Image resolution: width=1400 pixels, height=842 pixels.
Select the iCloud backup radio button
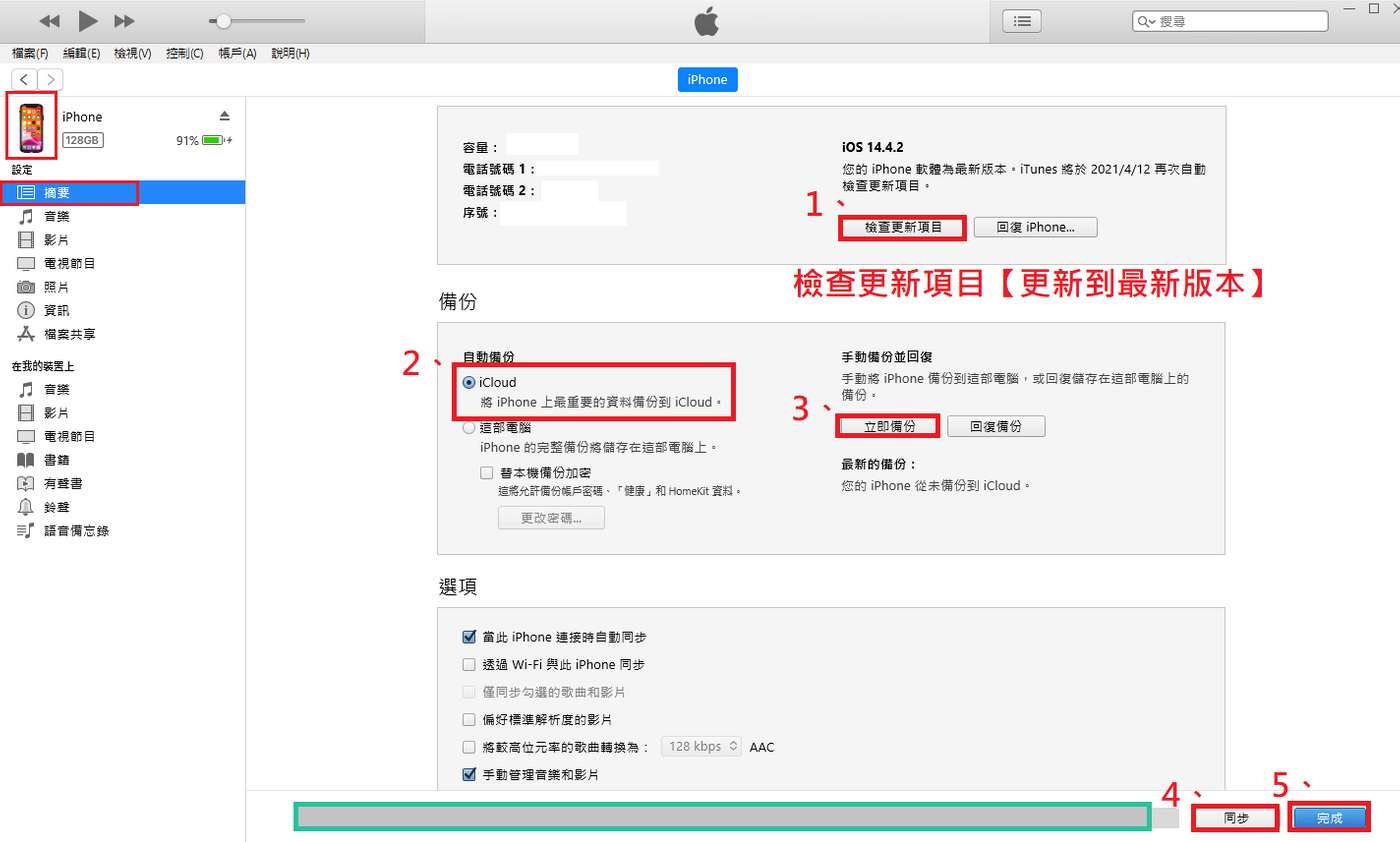(469, 383)
